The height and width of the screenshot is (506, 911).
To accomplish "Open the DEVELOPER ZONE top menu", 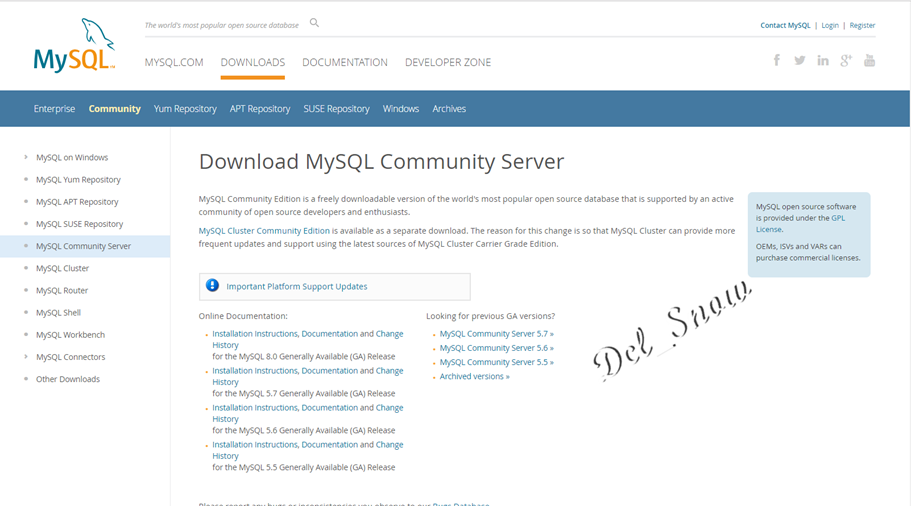I will 448,62.
